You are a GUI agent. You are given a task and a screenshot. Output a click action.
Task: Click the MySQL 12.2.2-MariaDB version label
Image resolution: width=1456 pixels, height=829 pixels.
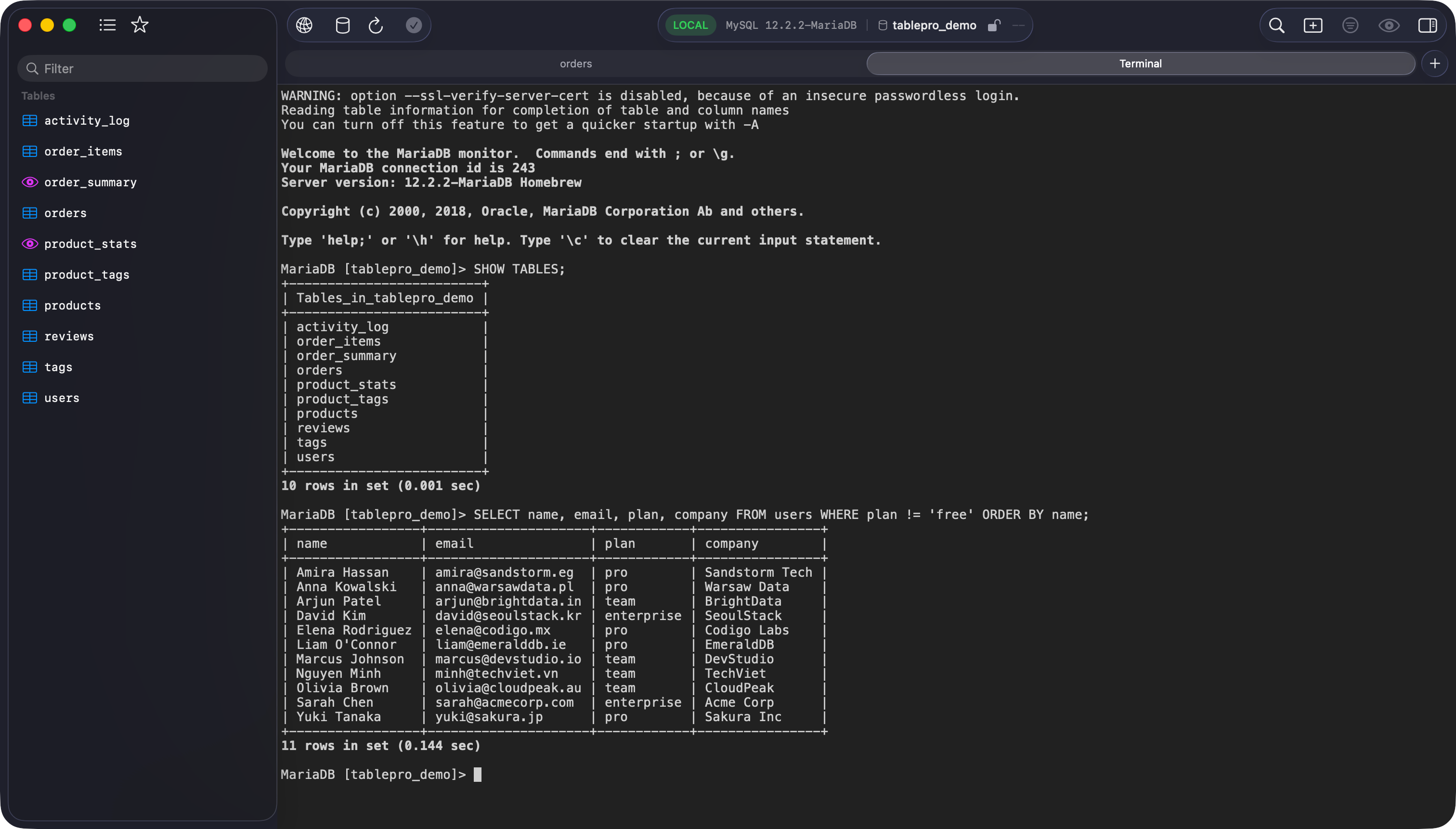coord(791,25)
